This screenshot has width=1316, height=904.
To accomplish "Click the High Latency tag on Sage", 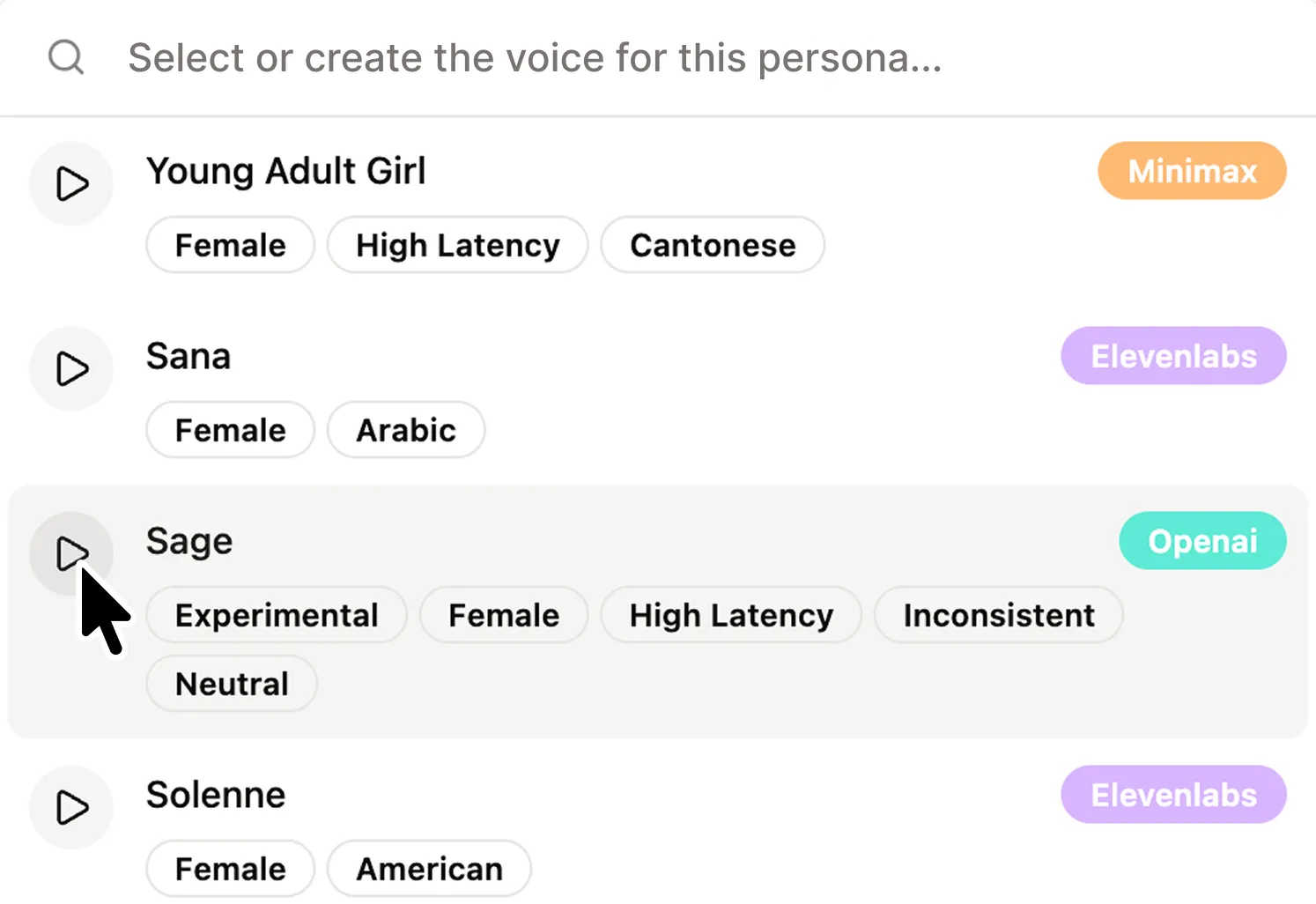I will [x=730, y=615].
